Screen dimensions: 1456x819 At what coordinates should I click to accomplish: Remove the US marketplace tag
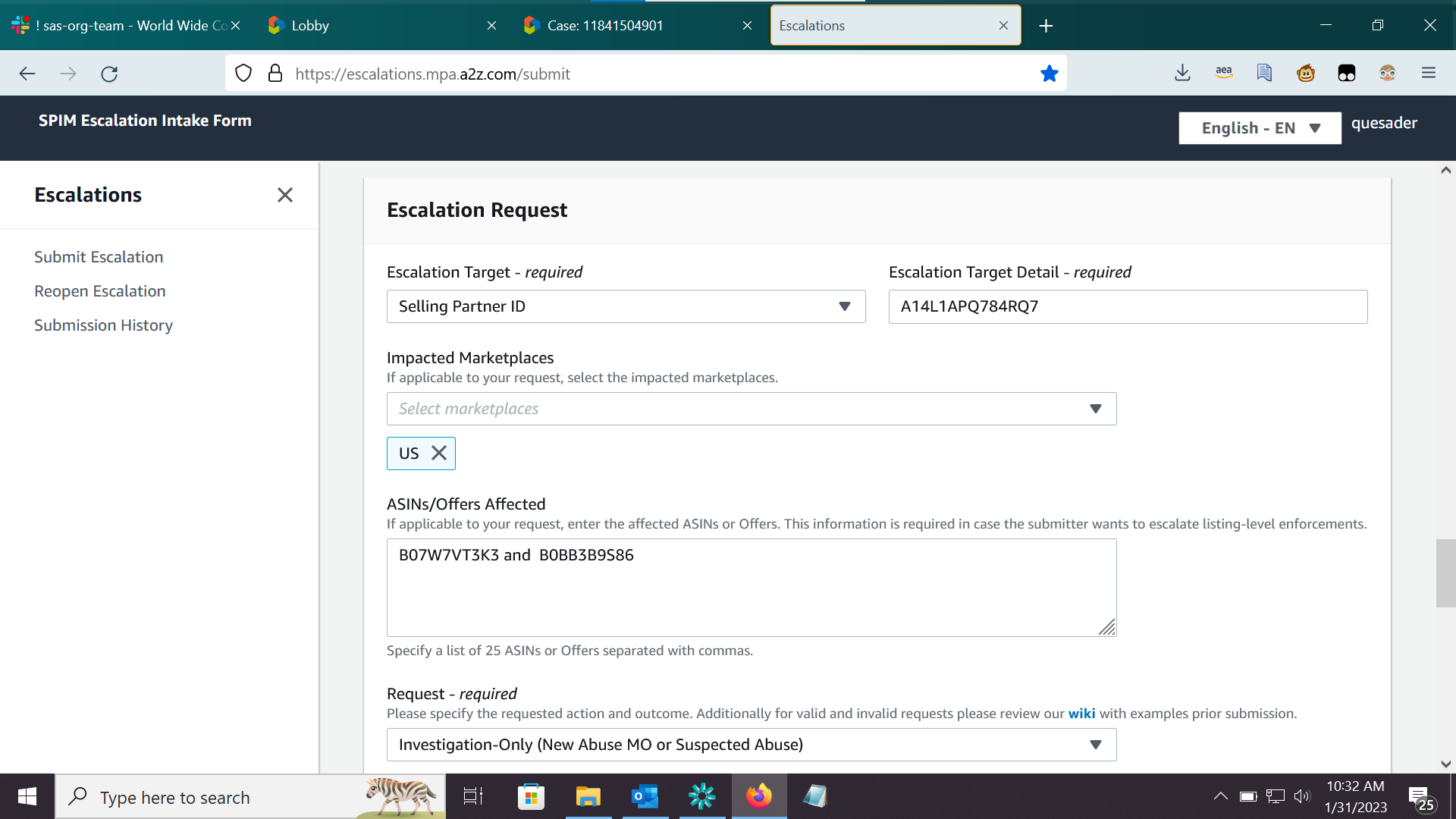439,453
